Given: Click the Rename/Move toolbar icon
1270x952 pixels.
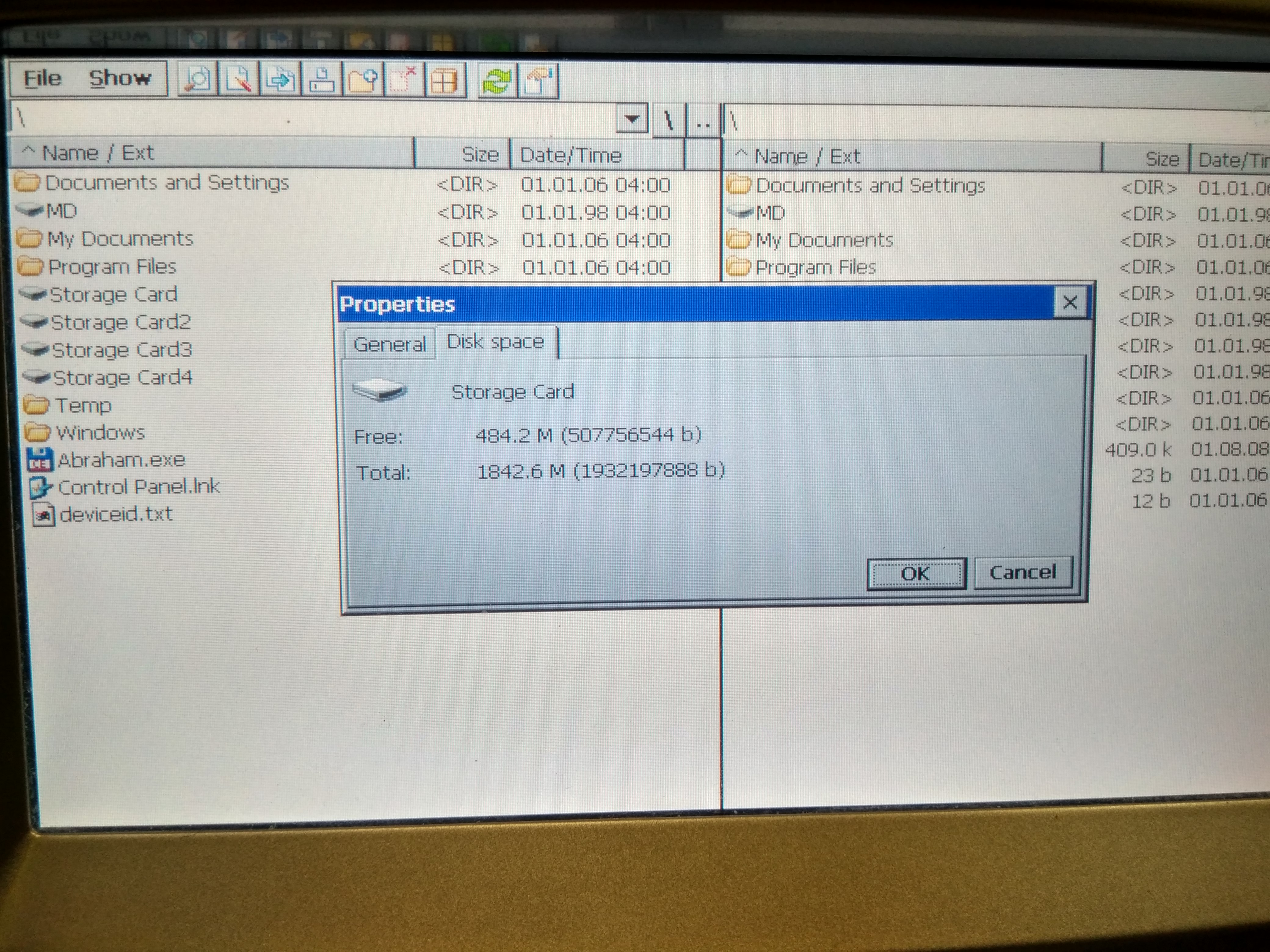Looking at the screenshot, I should [x=321, y=80].
